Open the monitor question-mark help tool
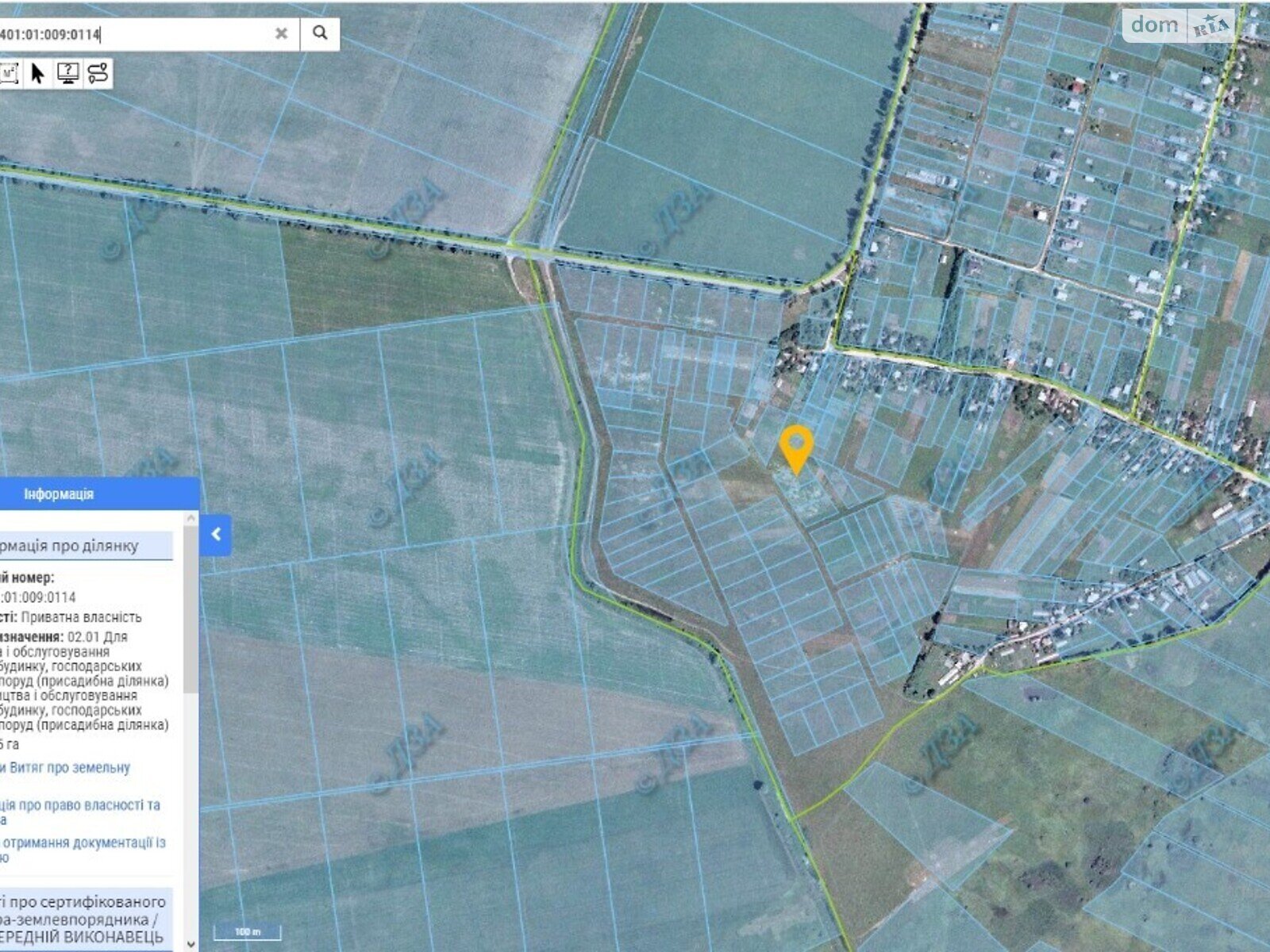The height and width of the screenshot is (952, 1270). [x=68, y=74]
